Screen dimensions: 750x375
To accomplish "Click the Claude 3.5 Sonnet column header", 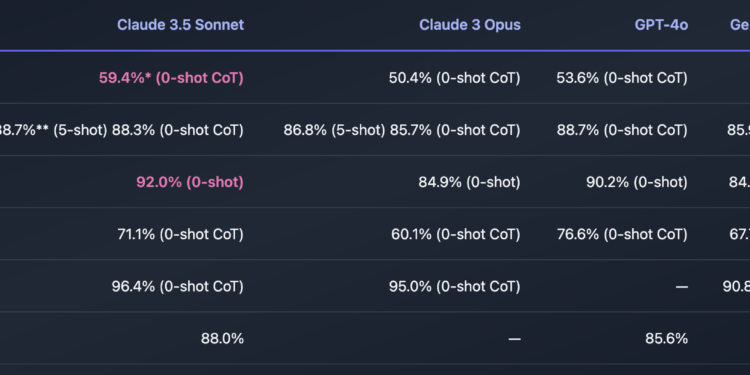I will pos(180,25).
